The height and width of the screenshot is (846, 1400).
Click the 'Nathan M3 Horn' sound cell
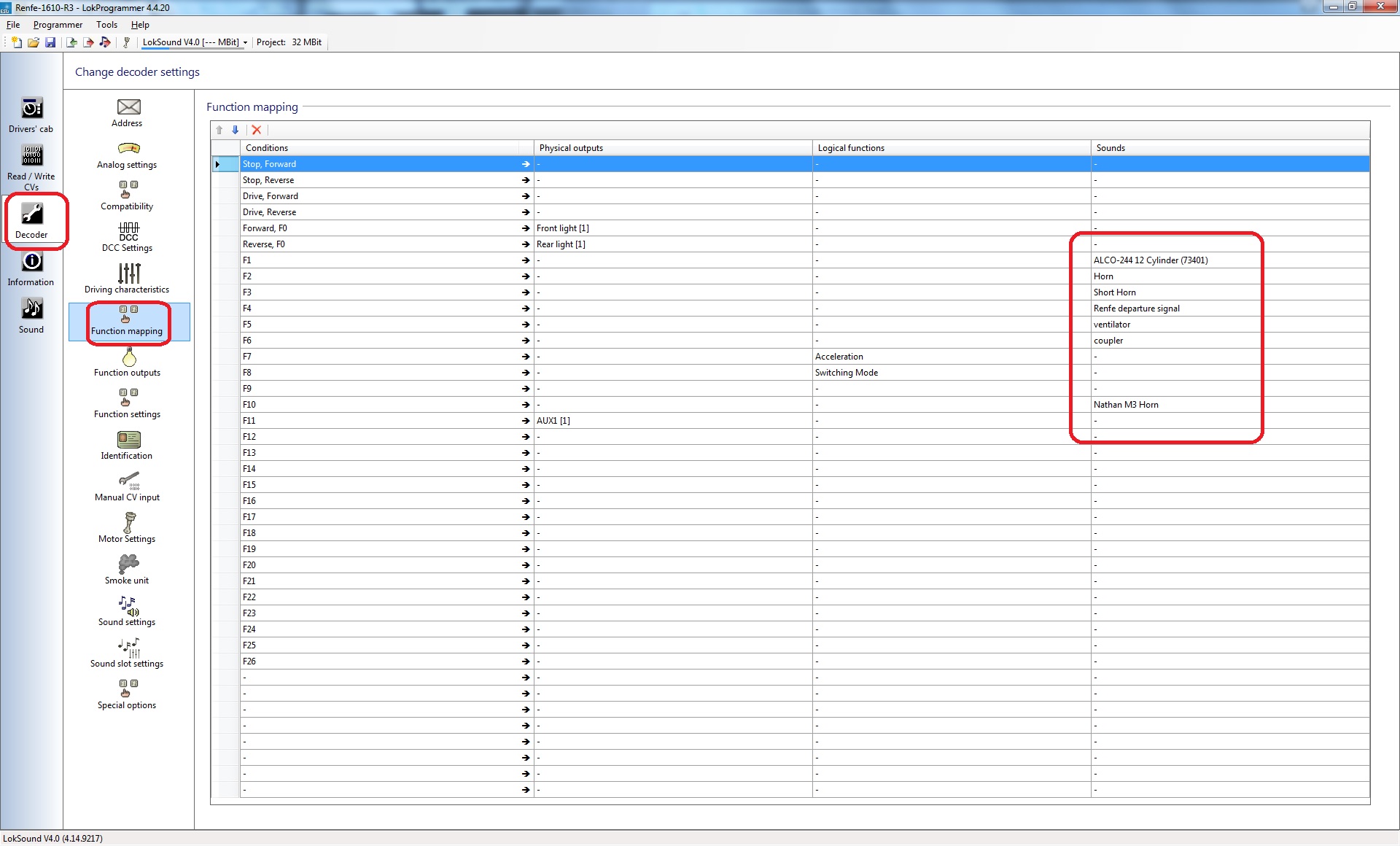pyautogui.click(x=1230, y=405)
